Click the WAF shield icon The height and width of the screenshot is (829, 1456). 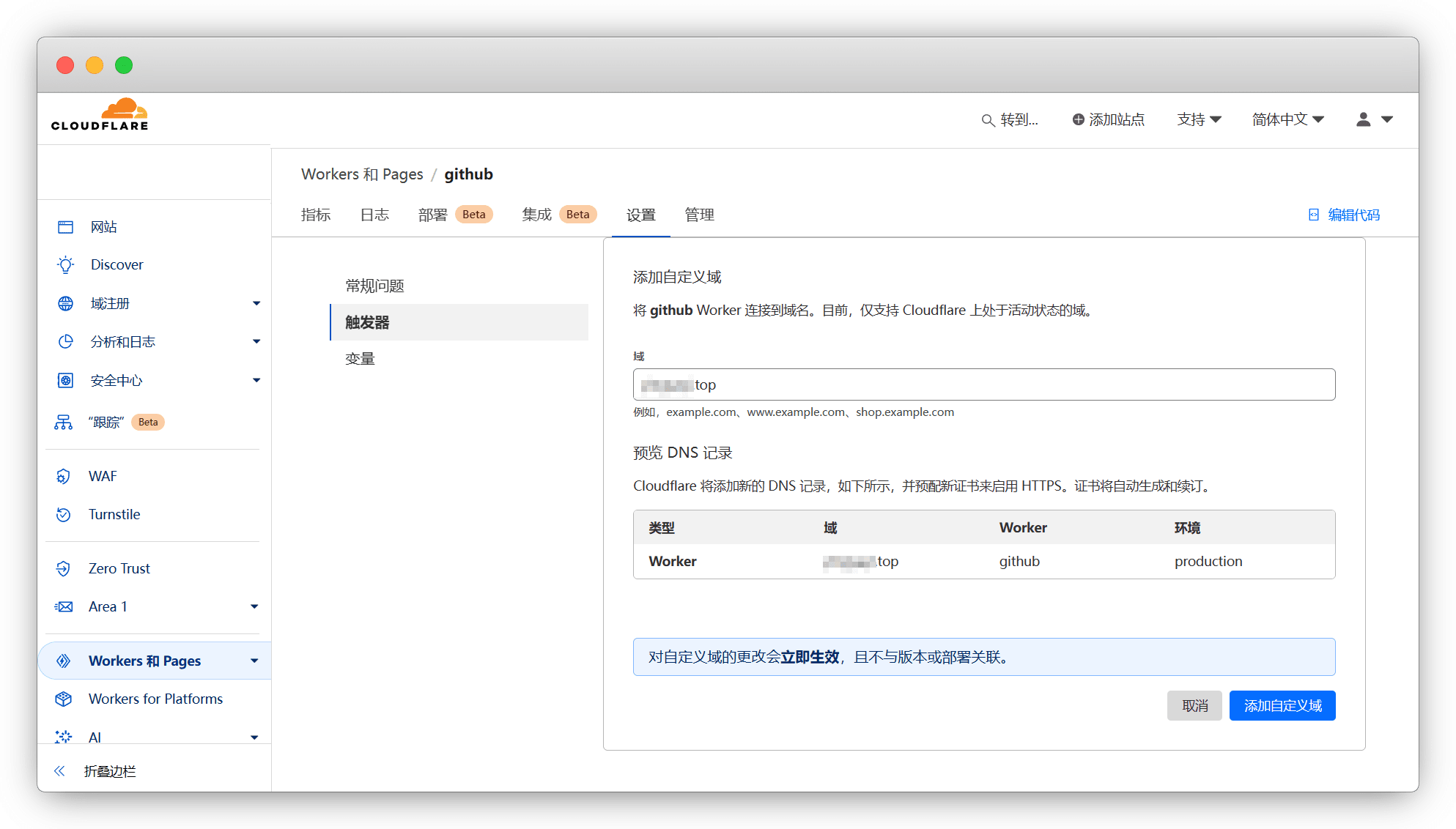pyautogui.click(x=64, y=477)
